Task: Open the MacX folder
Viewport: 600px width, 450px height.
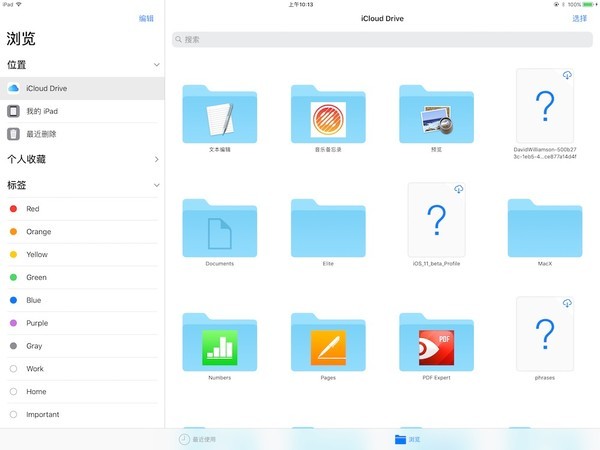Action: [545, 228]
